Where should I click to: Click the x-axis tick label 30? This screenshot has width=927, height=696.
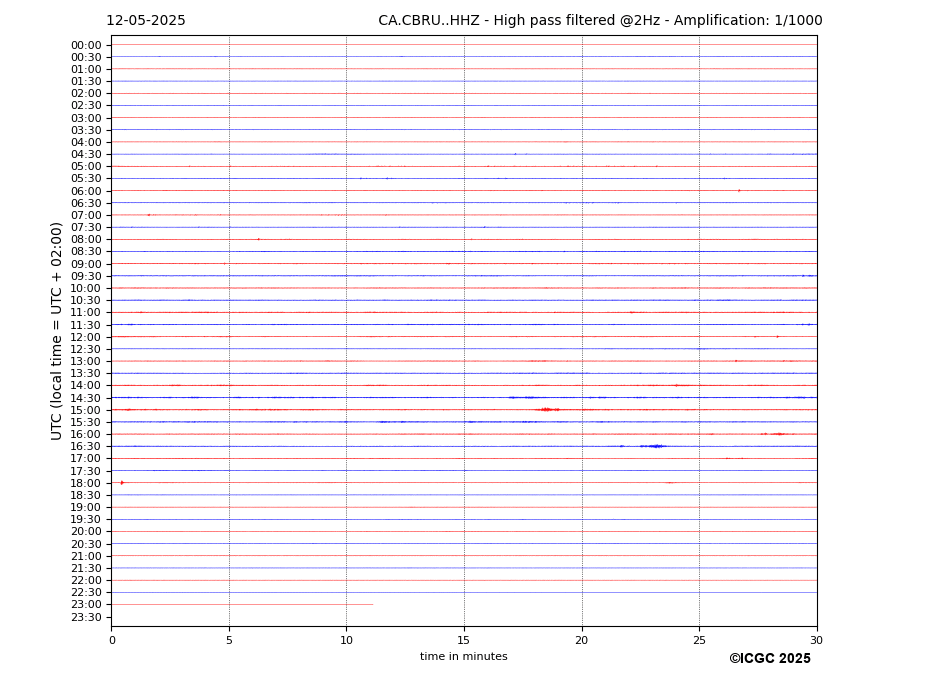(816, 640)
